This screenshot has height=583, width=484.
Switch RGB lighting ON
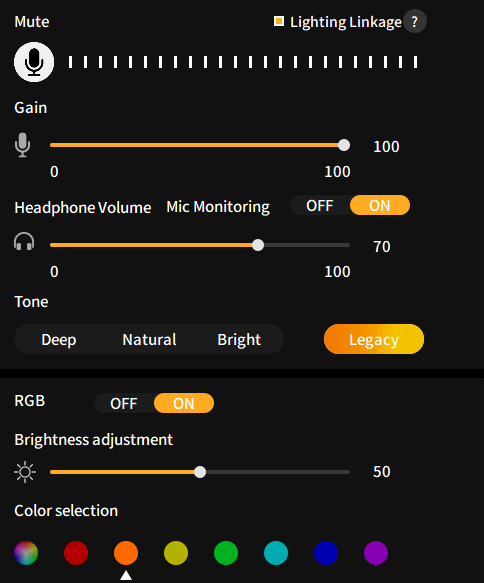(184, 403)
